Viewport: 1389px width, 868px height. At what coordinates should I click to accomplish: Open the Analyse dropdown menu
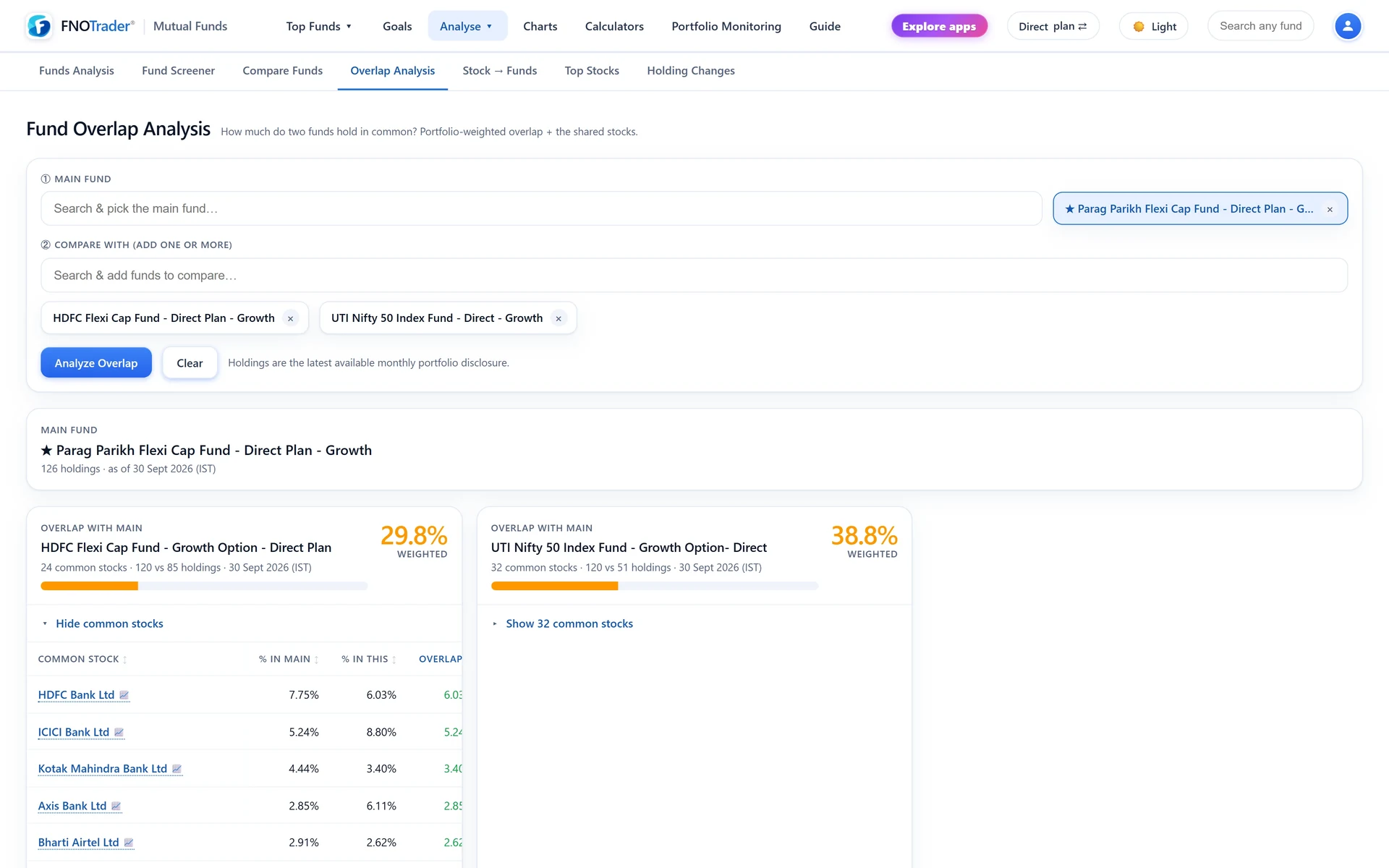467,26
